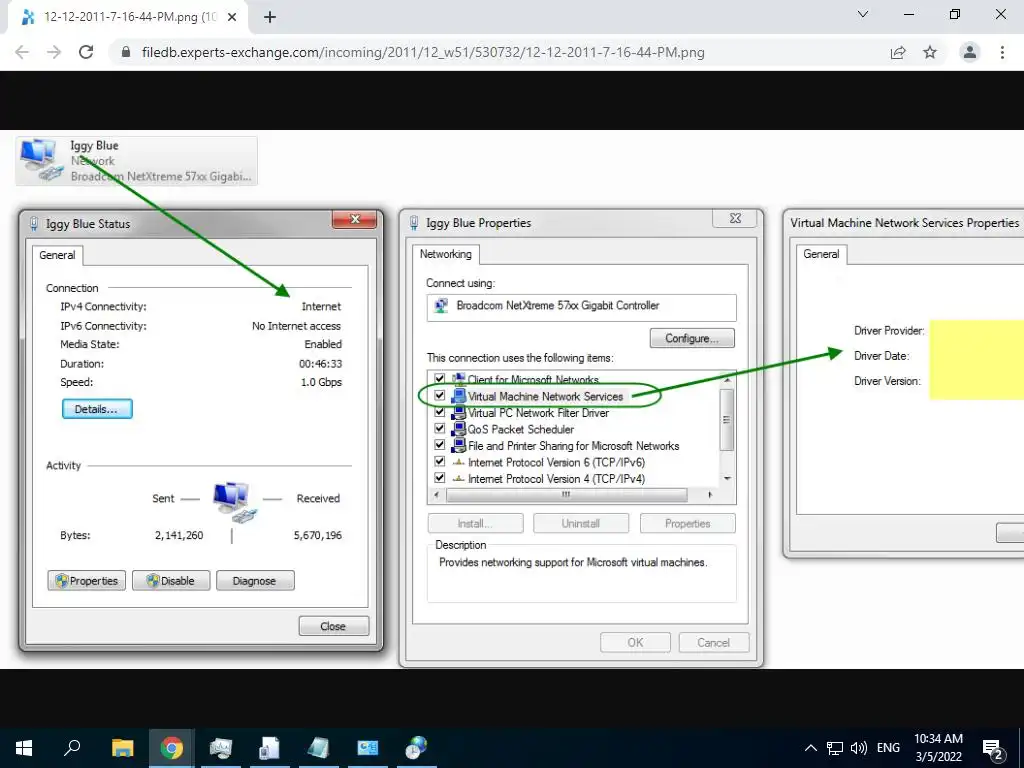This screenshot has height=768, width=1024.
Task: Select File and Printer Sharing item icon
Action: 458,445
